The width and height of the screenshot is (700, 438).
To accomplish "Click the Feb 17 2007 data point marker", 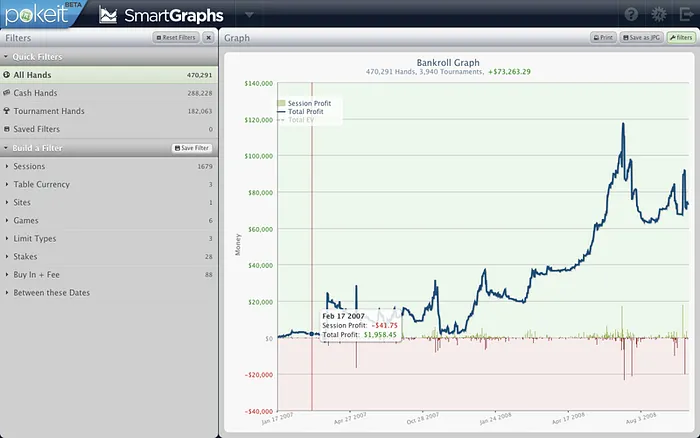I will point(312,334).
